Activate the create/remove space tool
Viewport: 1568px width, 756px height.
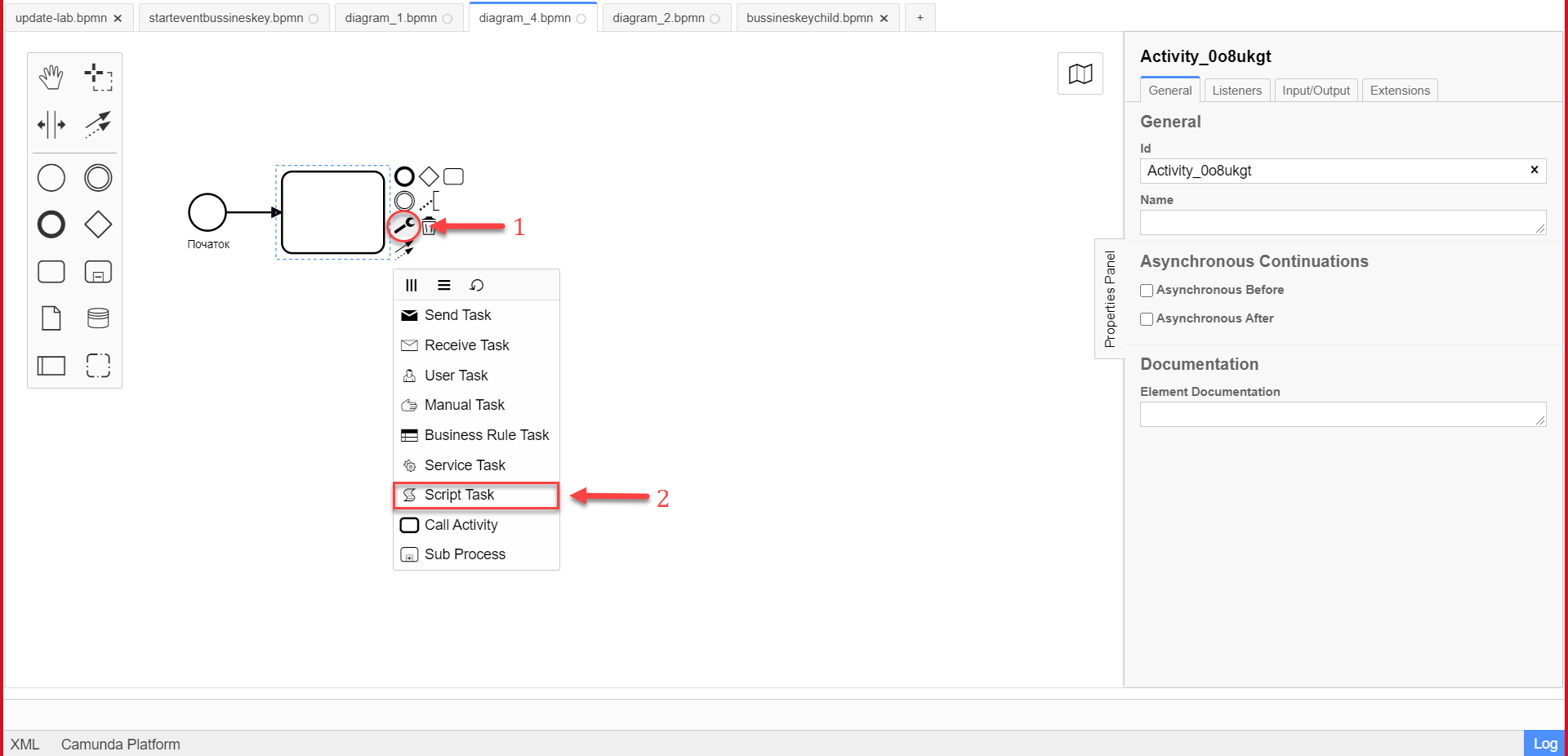click(51, 125)
